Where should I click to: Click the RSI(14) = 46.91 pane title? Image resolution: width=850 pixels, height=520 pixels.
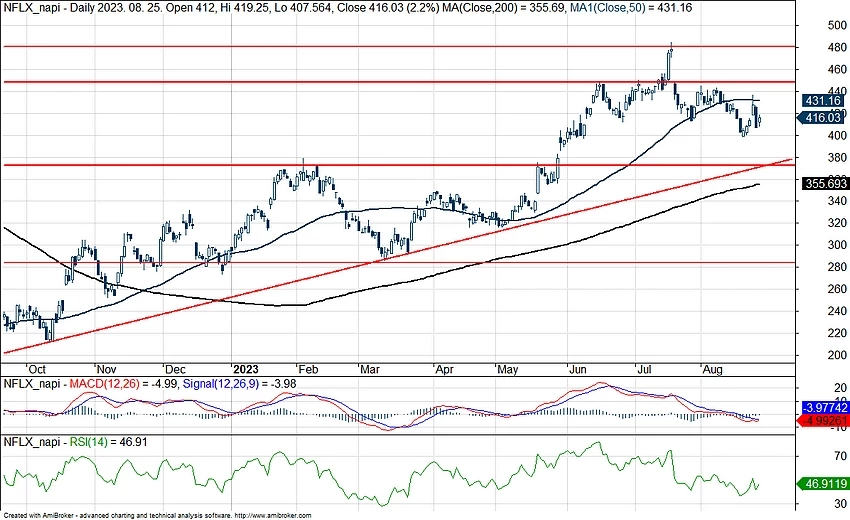click(x=108, y=442)
